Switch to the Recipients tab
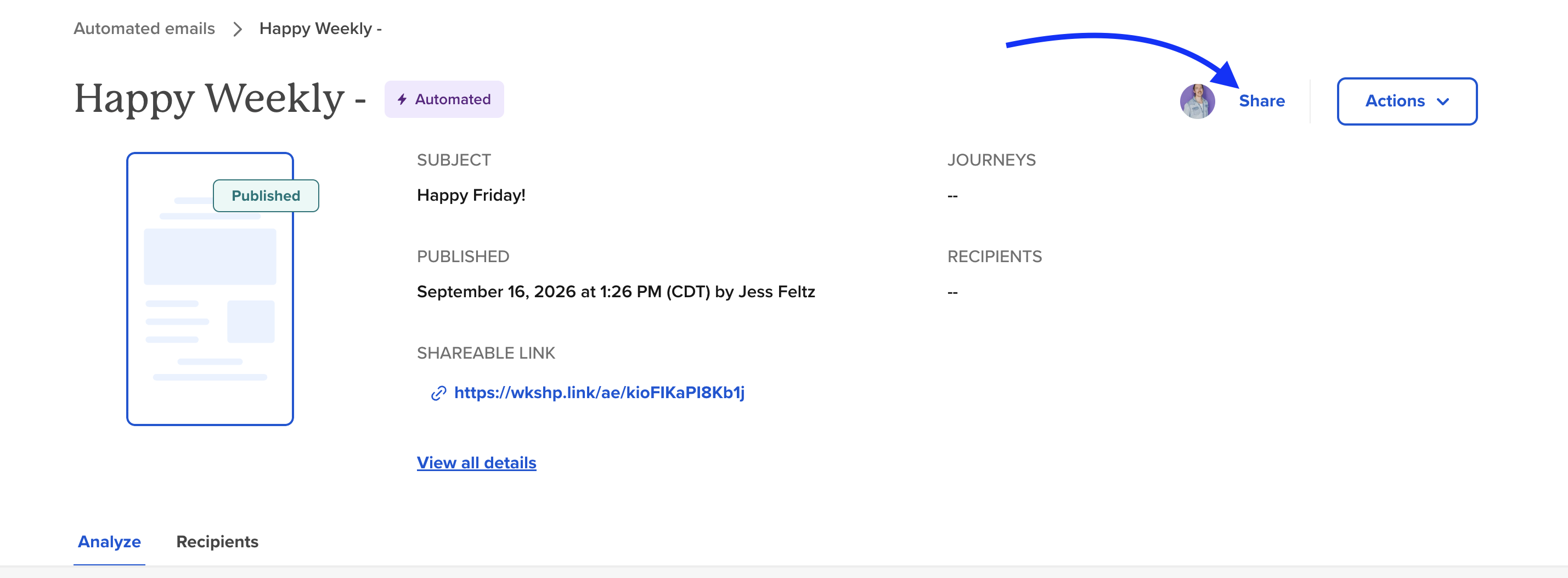Viewport: 1568px width, 578px height. tap(217, 541)
